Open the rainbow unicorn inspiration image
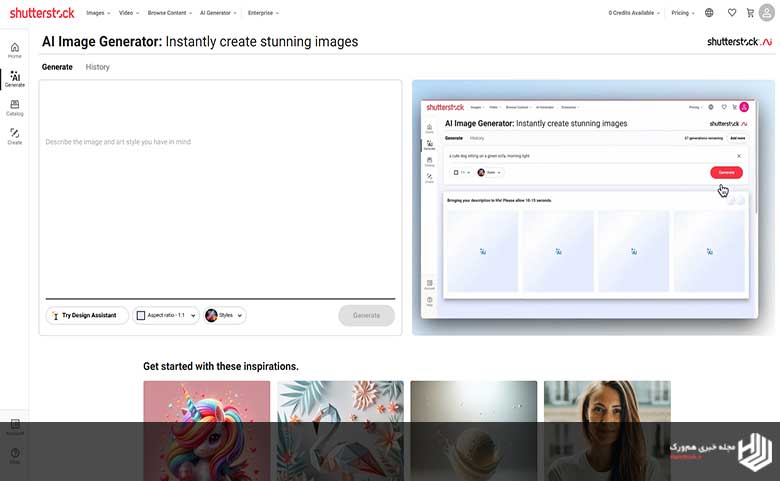Viewport: 780px width, 481px height. (207, 431)
